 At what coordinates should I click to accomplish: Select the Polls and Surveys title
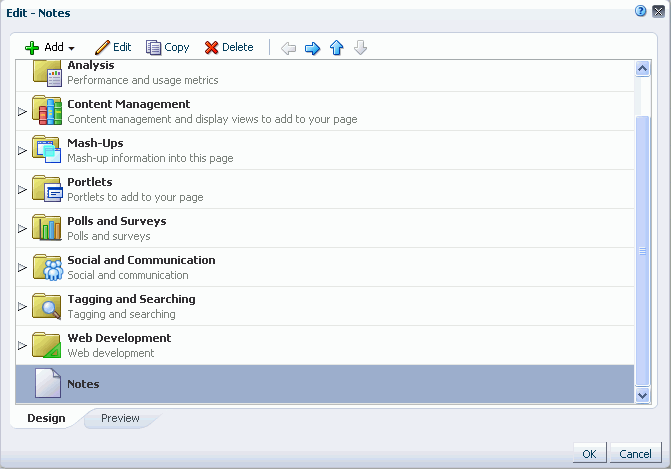click(x=116, y=221)
